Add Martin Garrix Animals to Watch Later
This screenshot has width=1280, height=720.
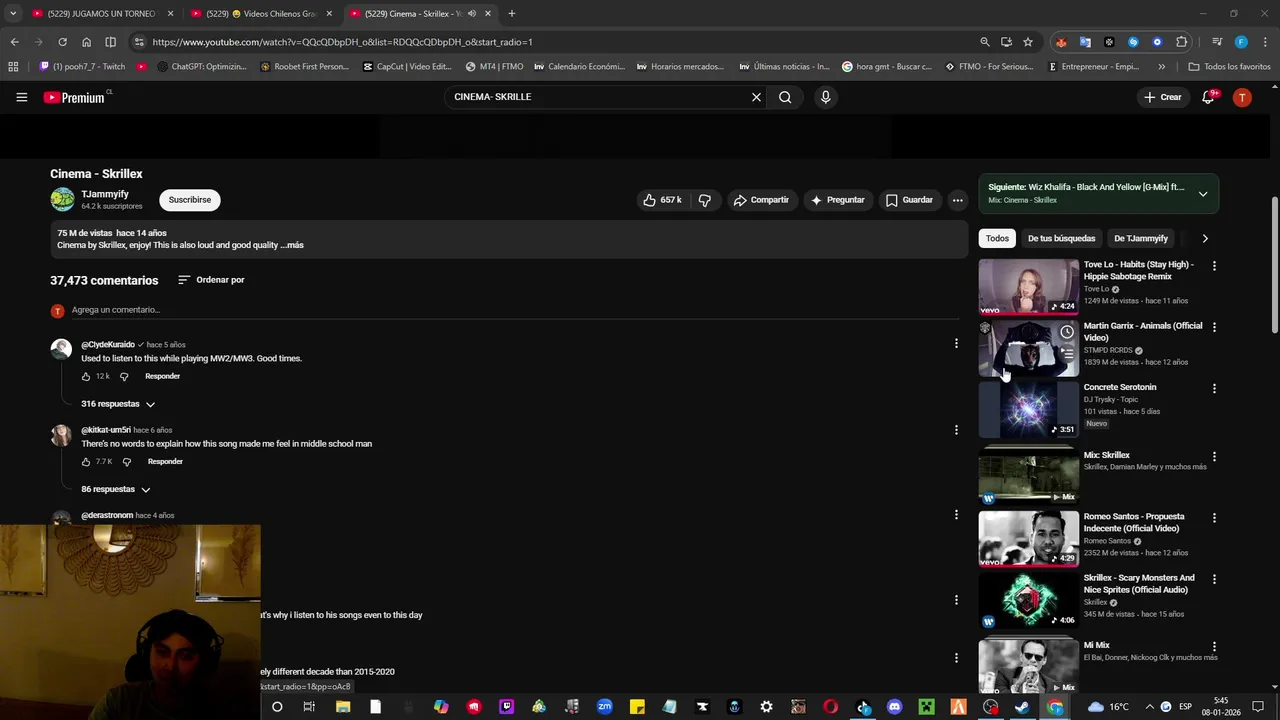click(1067, 332)
